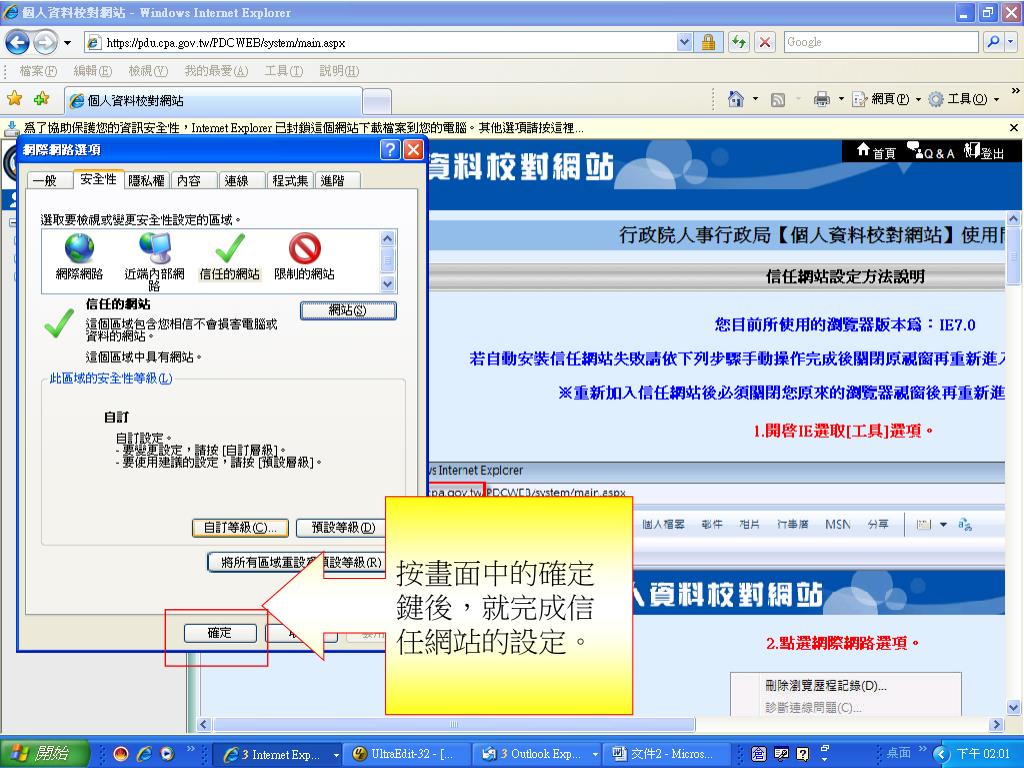Click the zone list scroll down arrow
Screen dimensions: 1024x768
click(388, 284)
